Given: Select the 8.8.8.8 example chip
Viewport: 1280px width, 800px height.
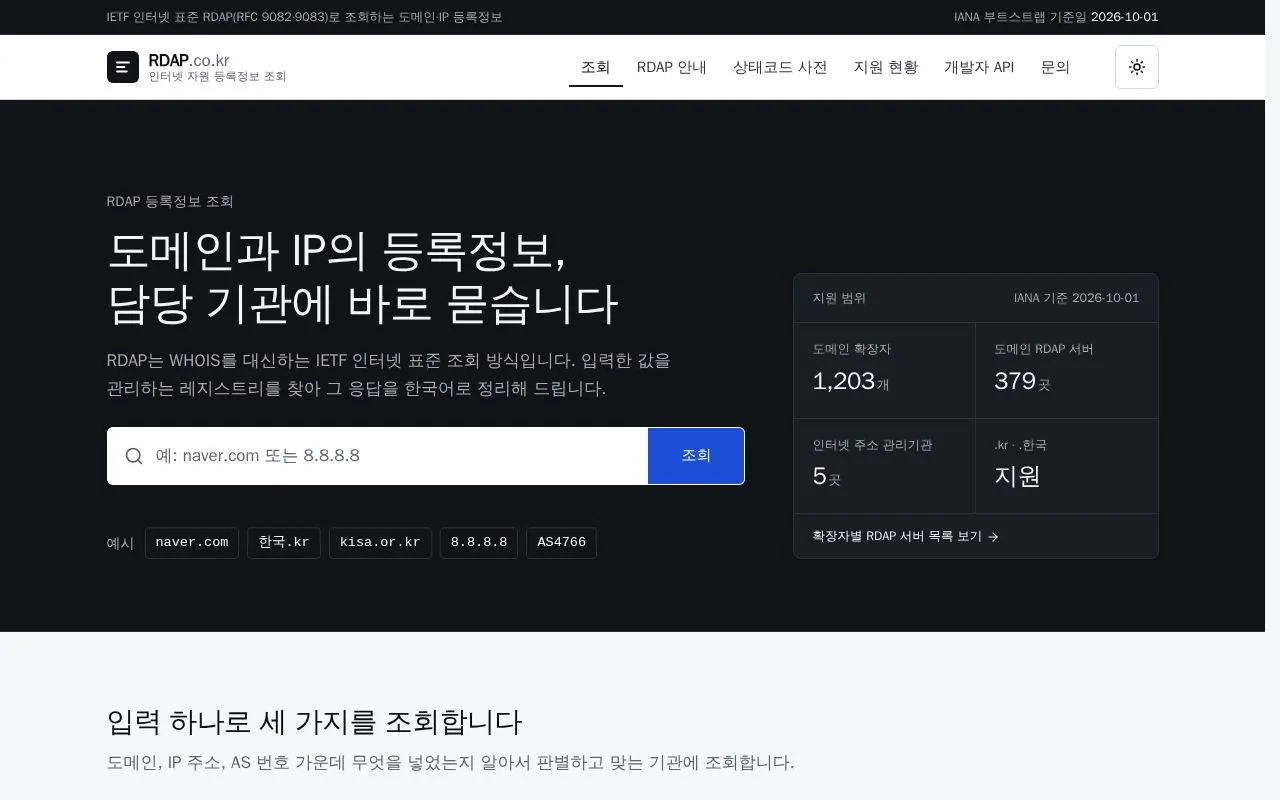Looking at the screenshot, I should tap(479, 543).
